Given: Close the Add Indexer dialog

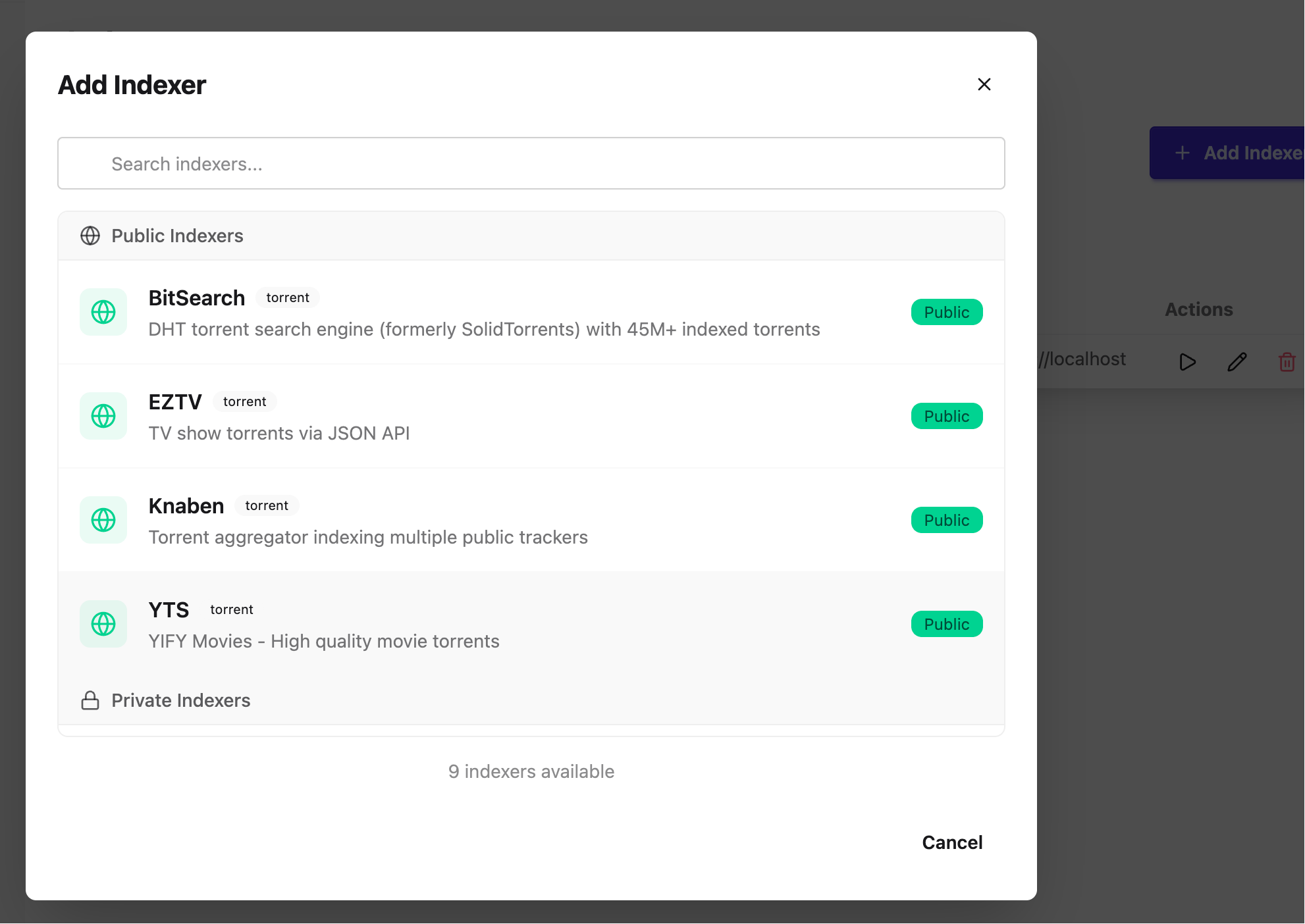Looking at the screenshot, I should pos(984,84).
